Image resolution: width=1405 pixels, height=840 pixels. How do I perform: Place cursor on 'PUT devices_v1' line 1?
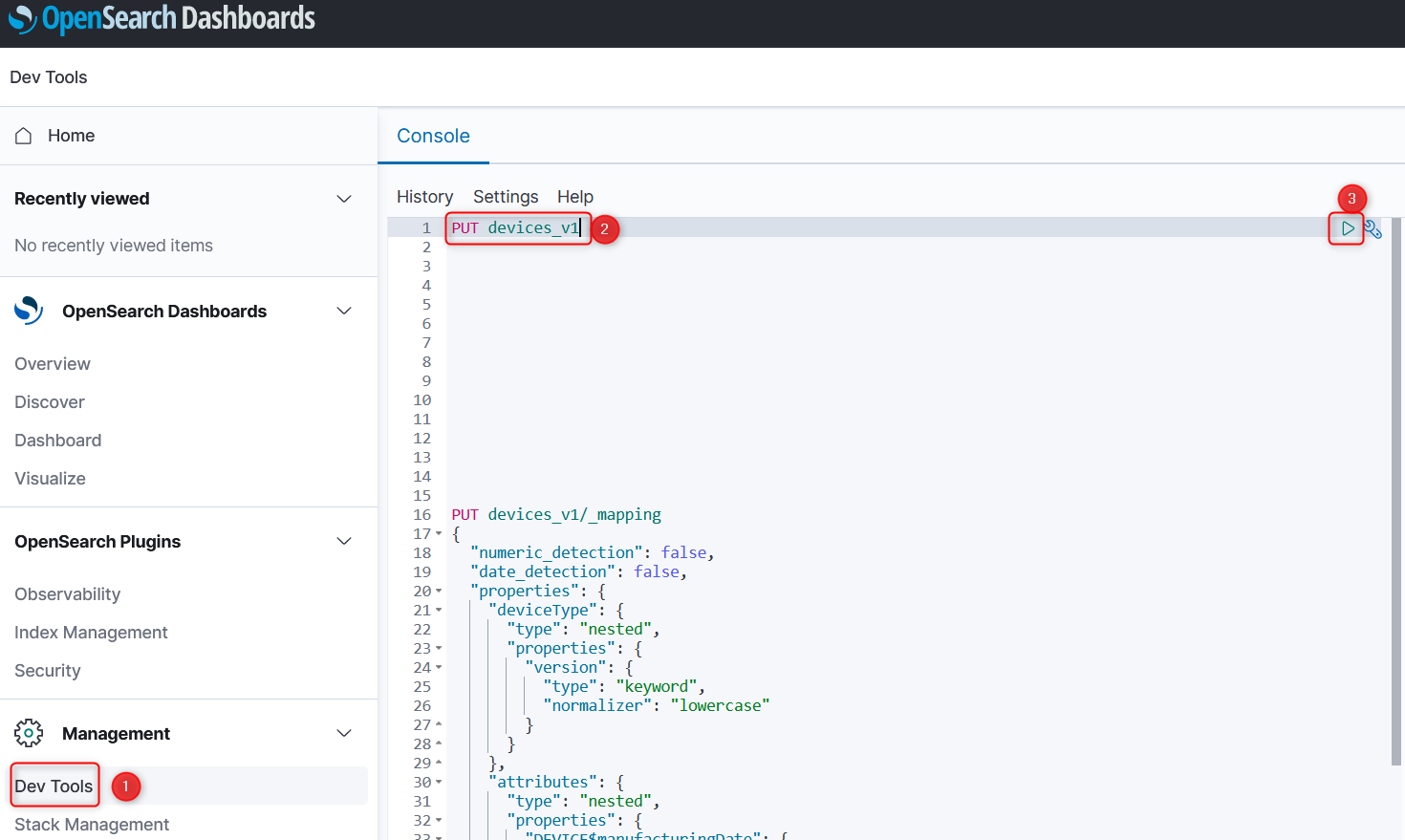coord(515,227)
